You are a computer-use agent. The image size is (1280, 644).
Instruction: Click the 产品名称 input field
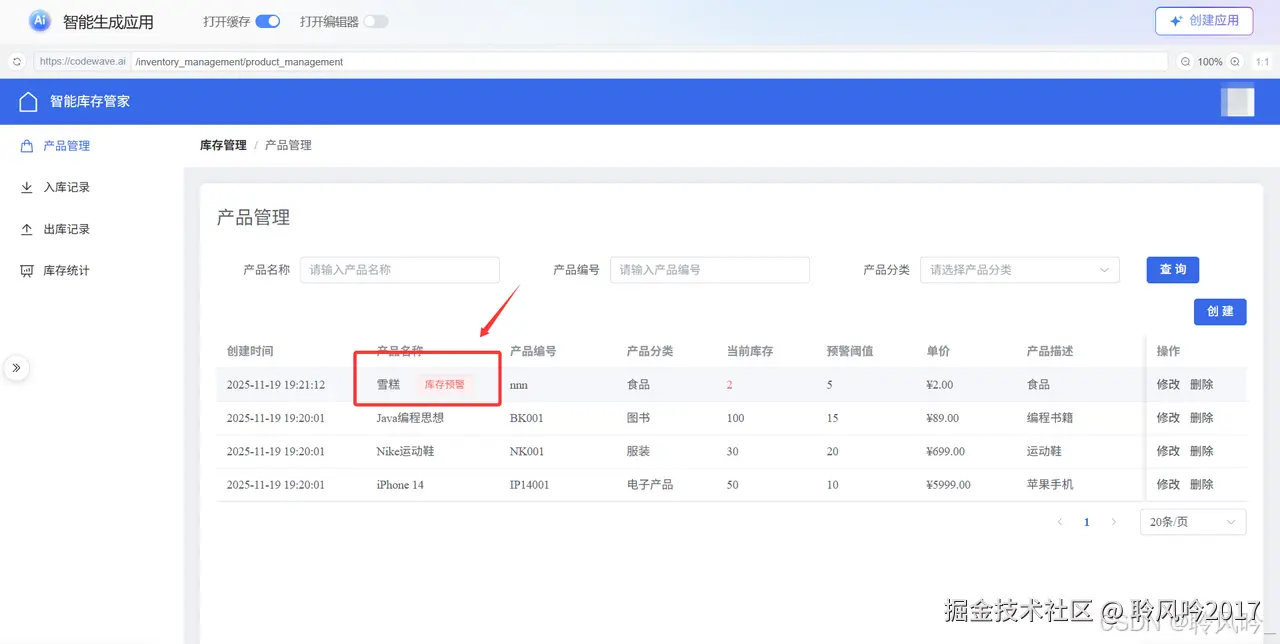point(399,269)
